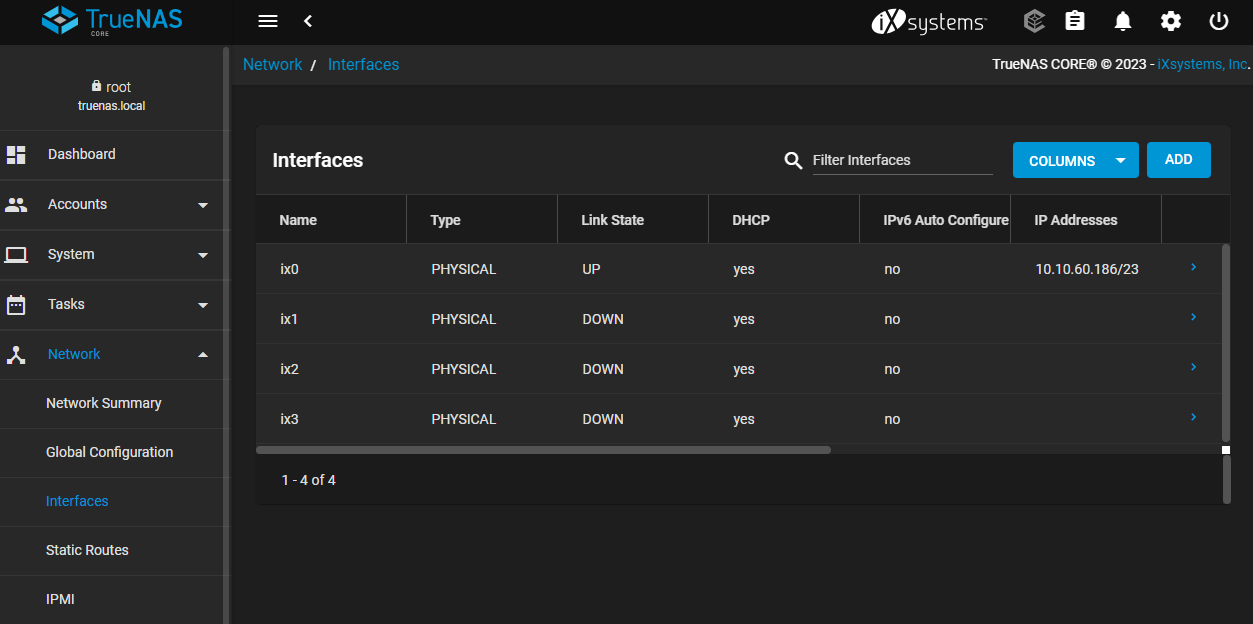Click 'yes' DHCP value in ix3 row

click(744, 419)
